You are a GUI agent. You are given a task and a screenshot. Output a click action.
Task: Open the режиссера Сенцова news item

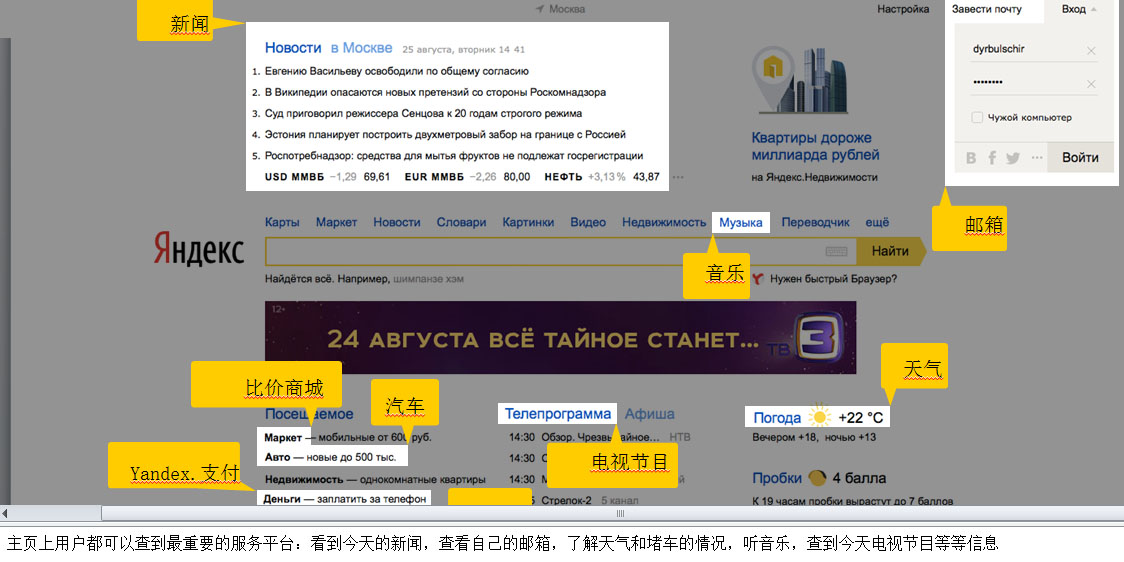[x=423, y=113]
